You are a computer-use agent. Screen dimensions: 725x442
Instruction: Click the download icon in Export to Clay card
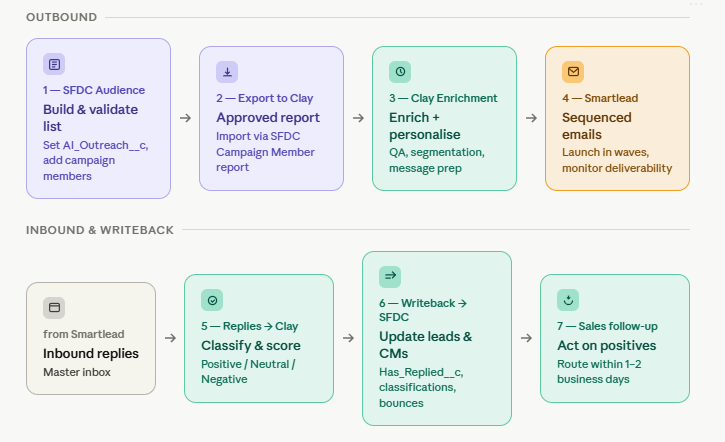tap(227, 72)
